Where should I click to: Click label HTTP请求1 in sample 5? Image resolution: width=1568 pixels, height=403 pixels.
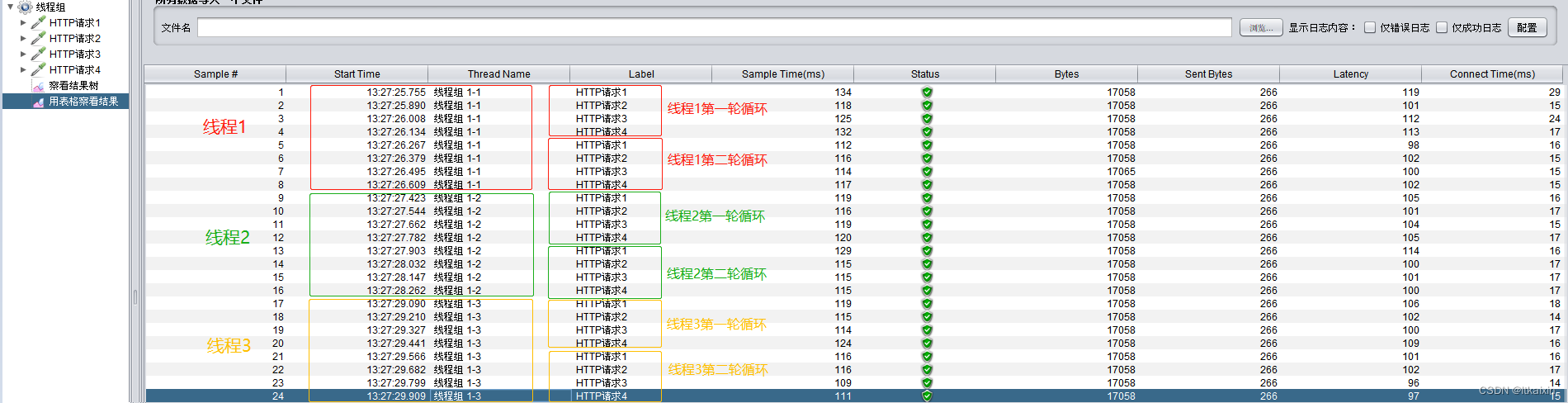(x=602, y=145)
